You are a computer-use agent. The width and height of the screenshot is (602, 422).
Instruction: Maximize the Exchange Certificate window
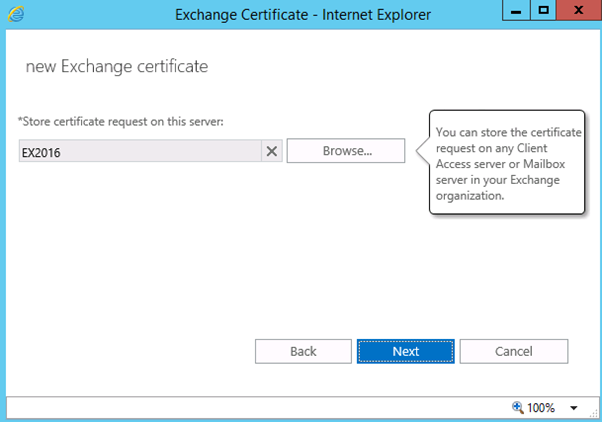click(543, 10)
